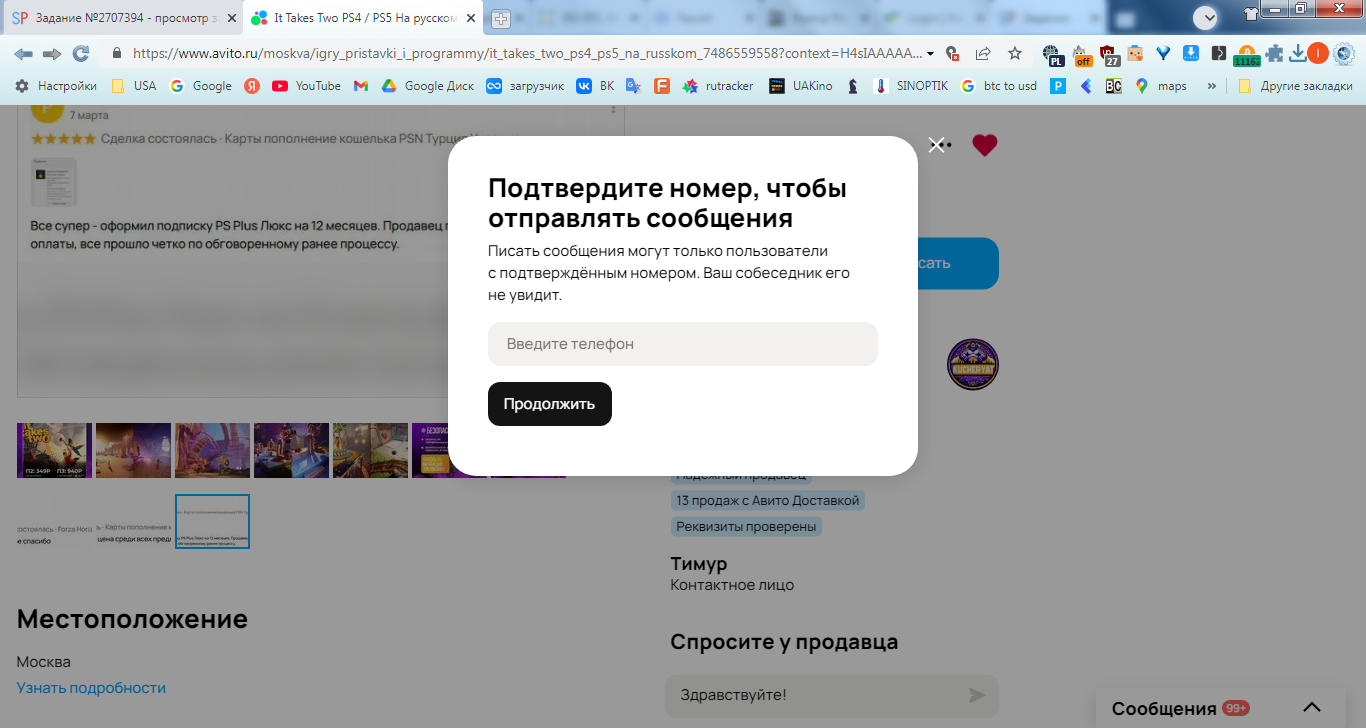
Task: Open the tab search dropdown button
Action: (1207, 16)
